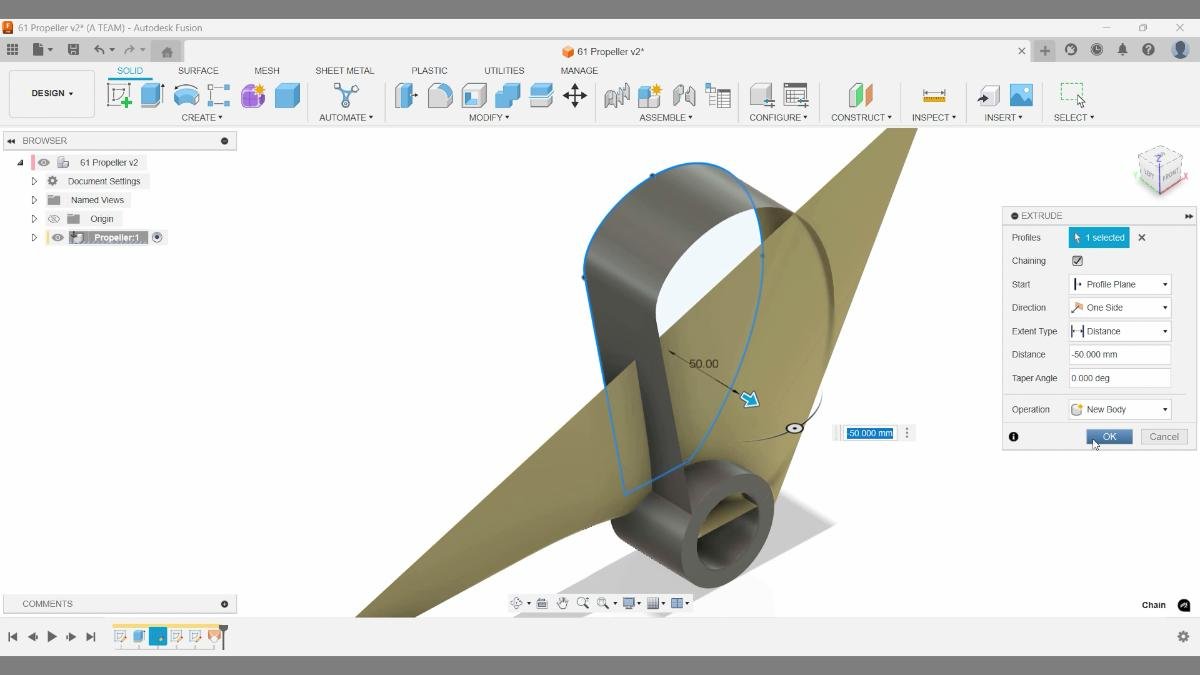This screenshot has width=1200, height=675.
Task: Toggle the Chaining checkbox in Extrude dialog
Action: [x=1077, y=260]
